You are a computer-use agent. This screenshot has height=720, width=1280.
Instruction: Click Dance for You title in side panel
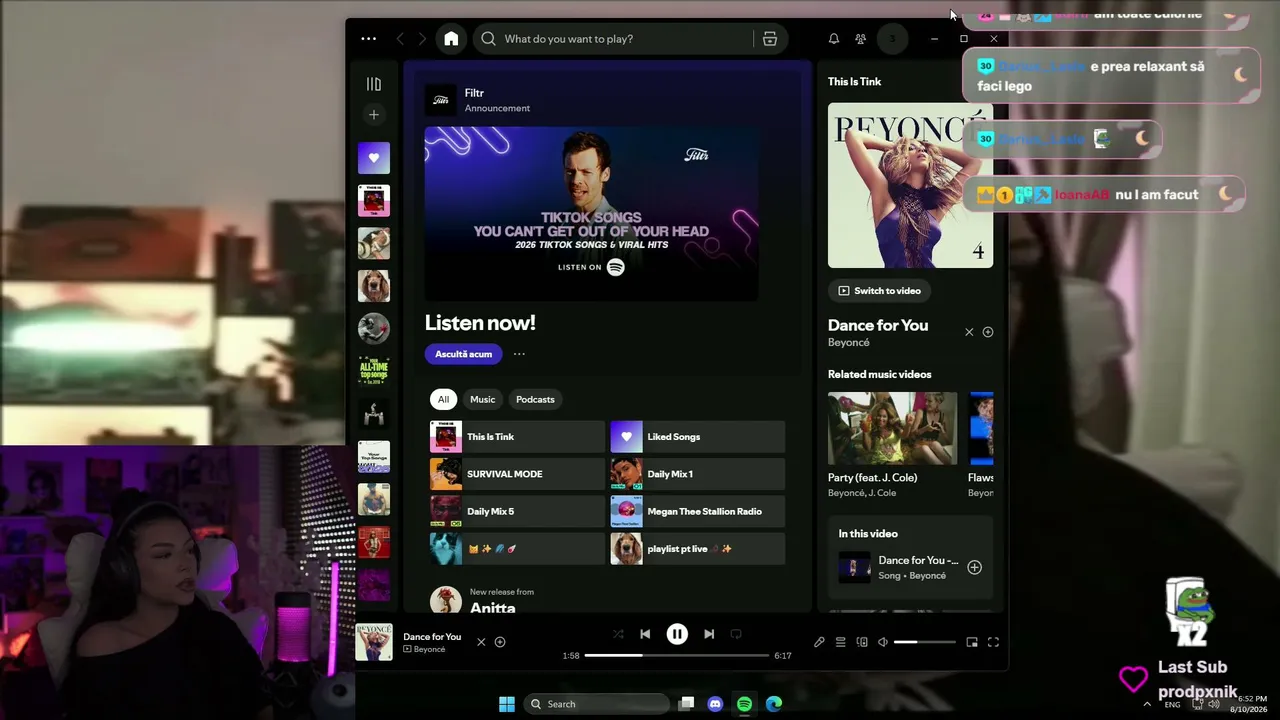point(878,325)
